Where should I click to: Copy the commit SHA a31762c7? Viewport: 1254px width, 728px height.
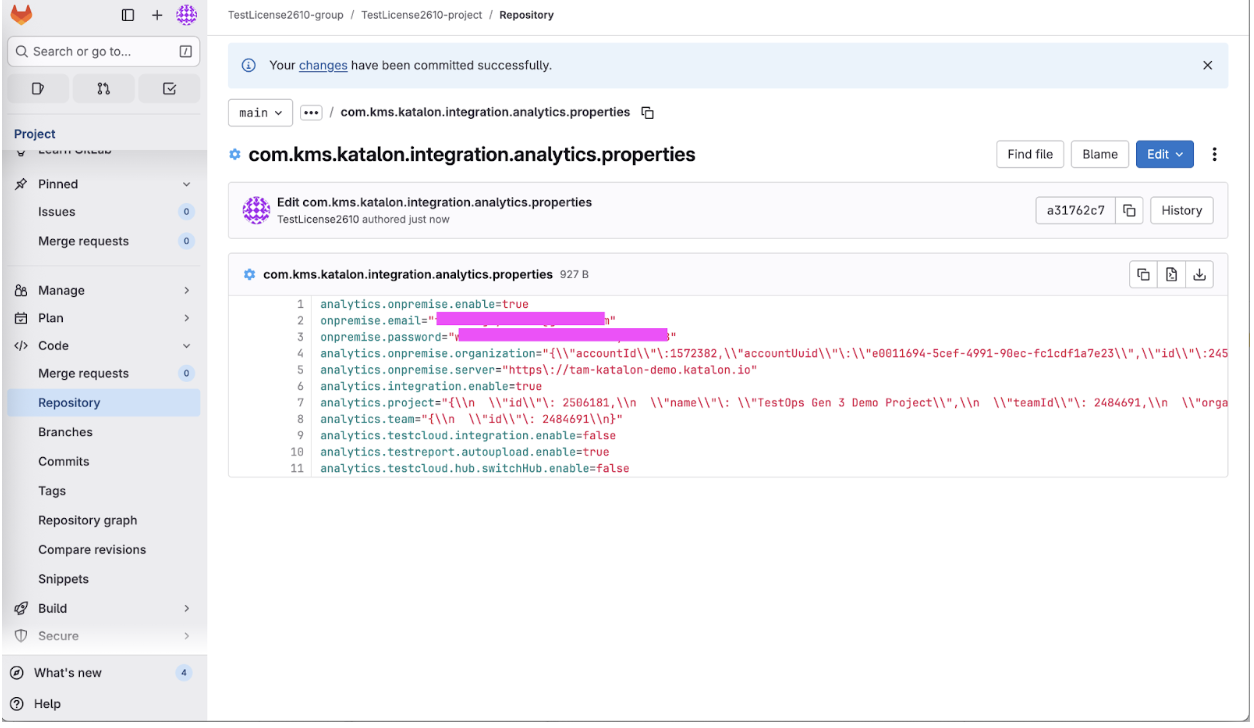1129,210
